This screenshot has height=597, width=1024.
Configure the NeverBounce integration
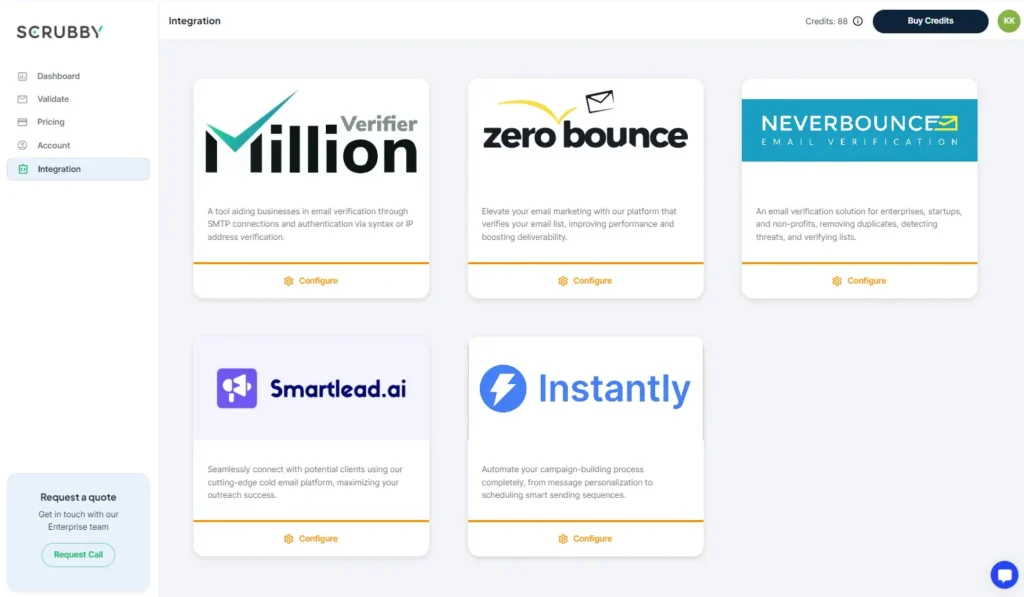(x=859, y=281)
